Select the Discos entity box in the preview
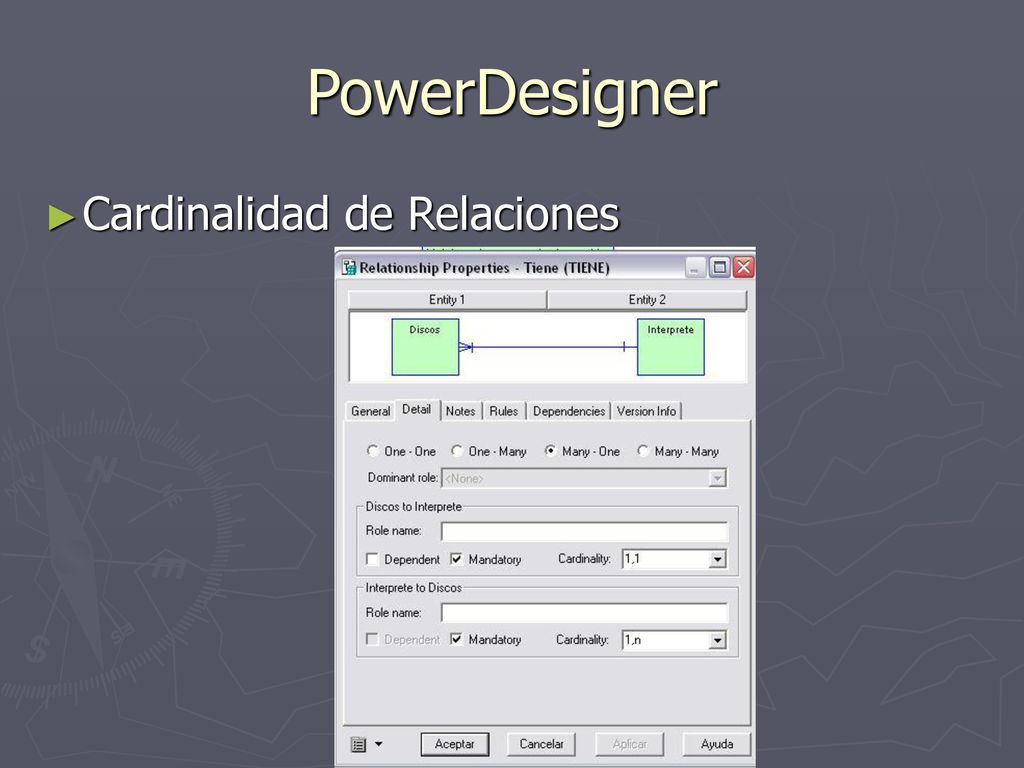The image size is (1024, 768). (x=425, y=347)
